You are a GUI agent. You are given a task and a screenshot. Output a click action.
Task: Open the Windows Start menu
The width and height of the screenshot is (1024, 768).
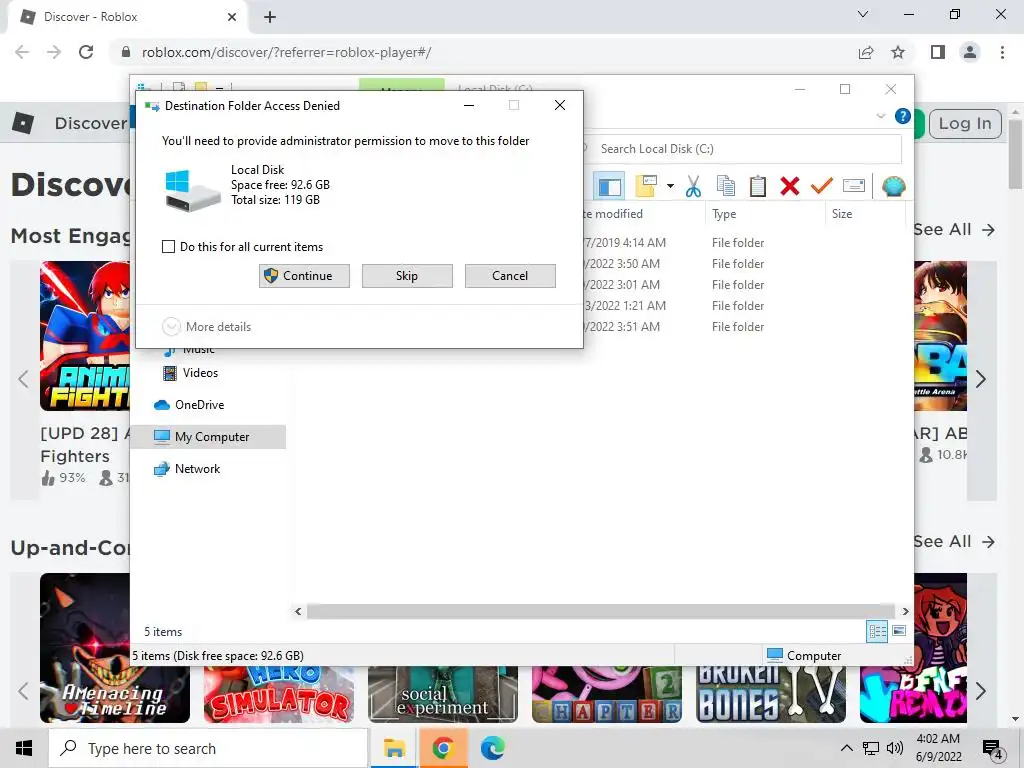point(24,748)
